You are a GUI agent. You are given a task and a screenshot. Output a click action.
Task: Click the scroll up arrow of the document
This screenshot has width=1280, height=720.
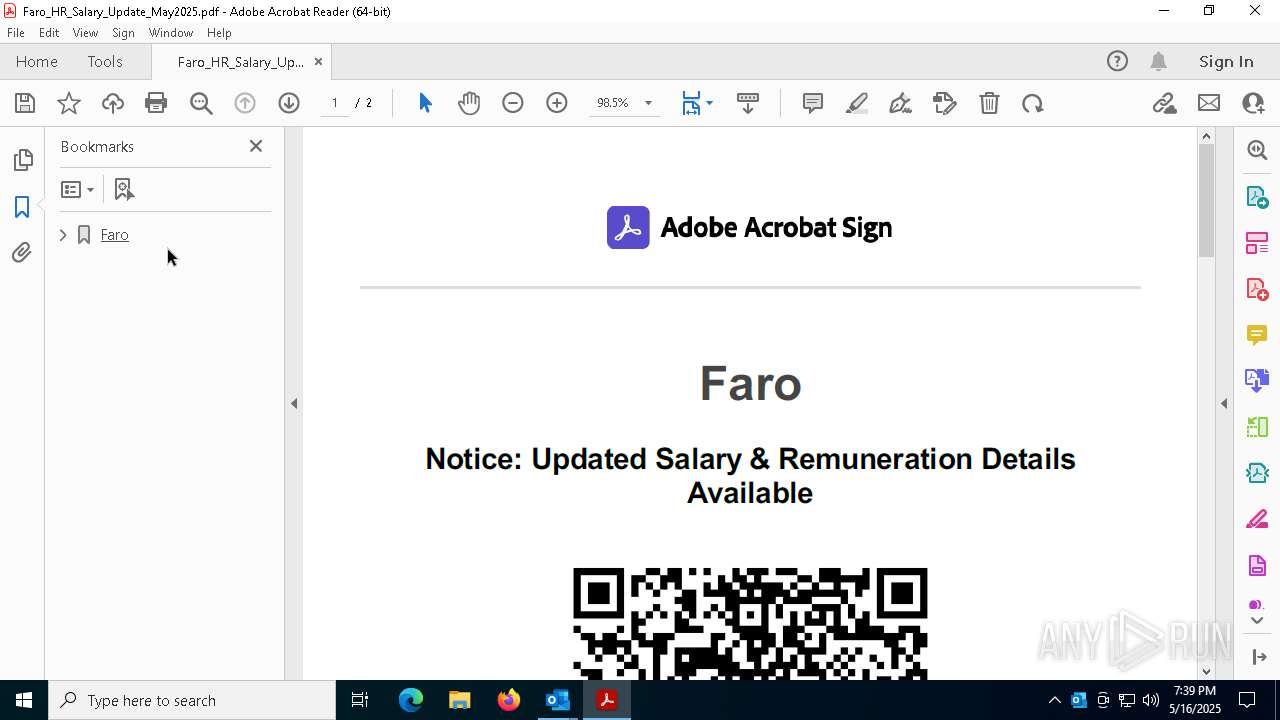point(1206,136)
